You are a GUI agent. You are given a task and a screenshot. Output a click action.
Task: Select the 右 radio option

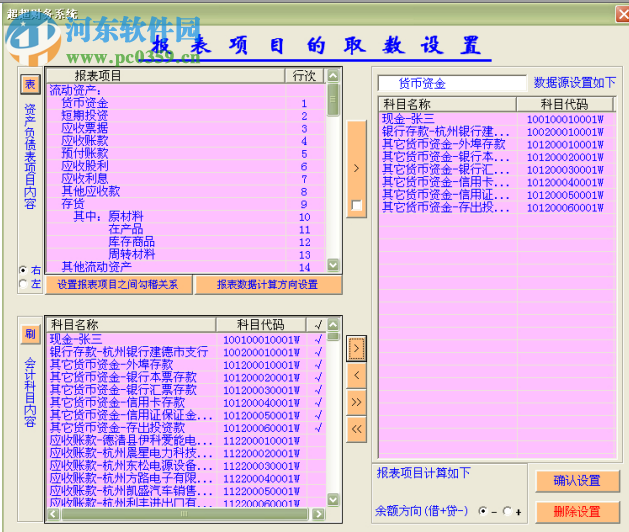[x=23, y=270]
